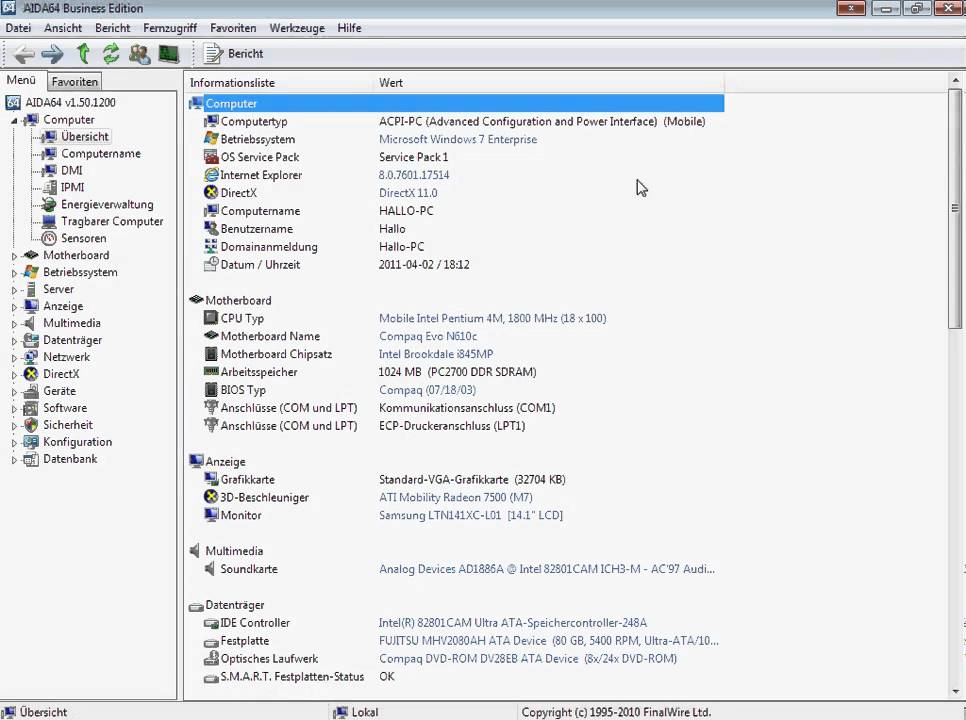Click the Back arrow toolbar icon
The image size is (966, 720).
click(x=24, y=54)
